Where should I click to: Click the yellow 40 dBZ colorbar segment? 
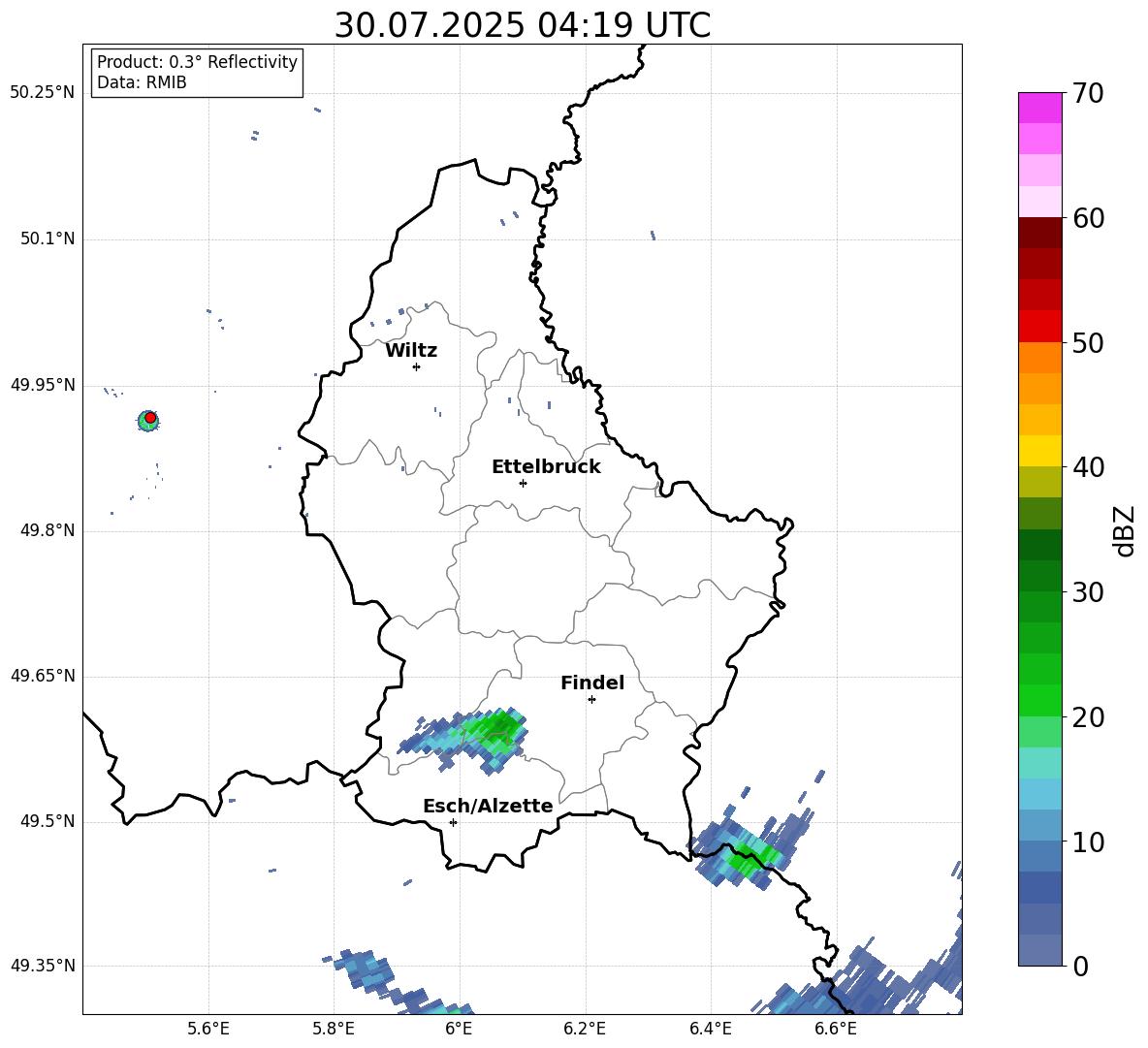tap(1039, 451)
